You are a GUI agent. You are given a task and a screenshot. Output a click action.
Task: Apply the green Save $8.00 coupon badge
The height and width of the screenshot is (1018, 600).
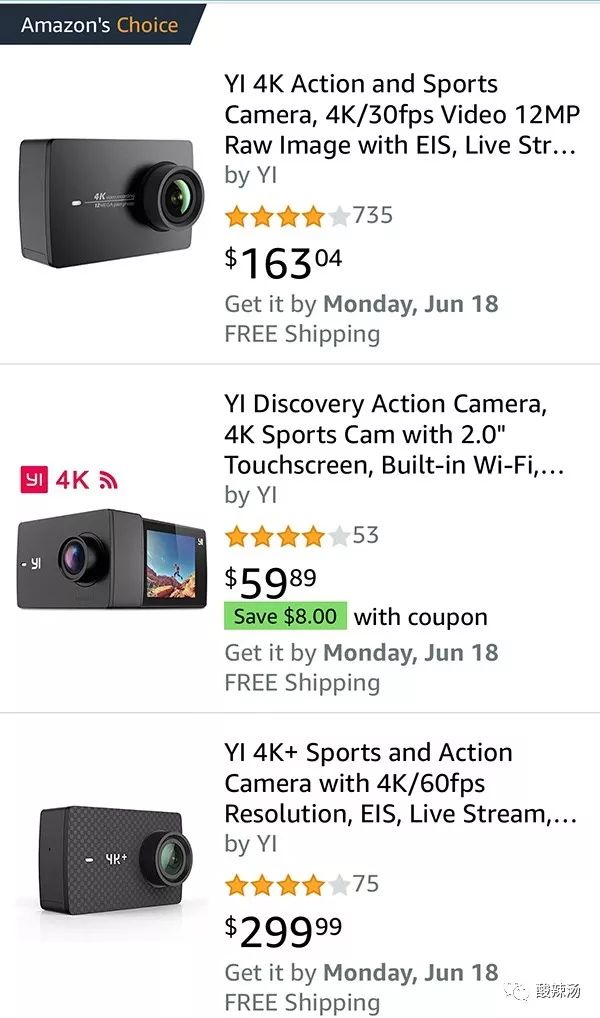[x=286, y=616]
